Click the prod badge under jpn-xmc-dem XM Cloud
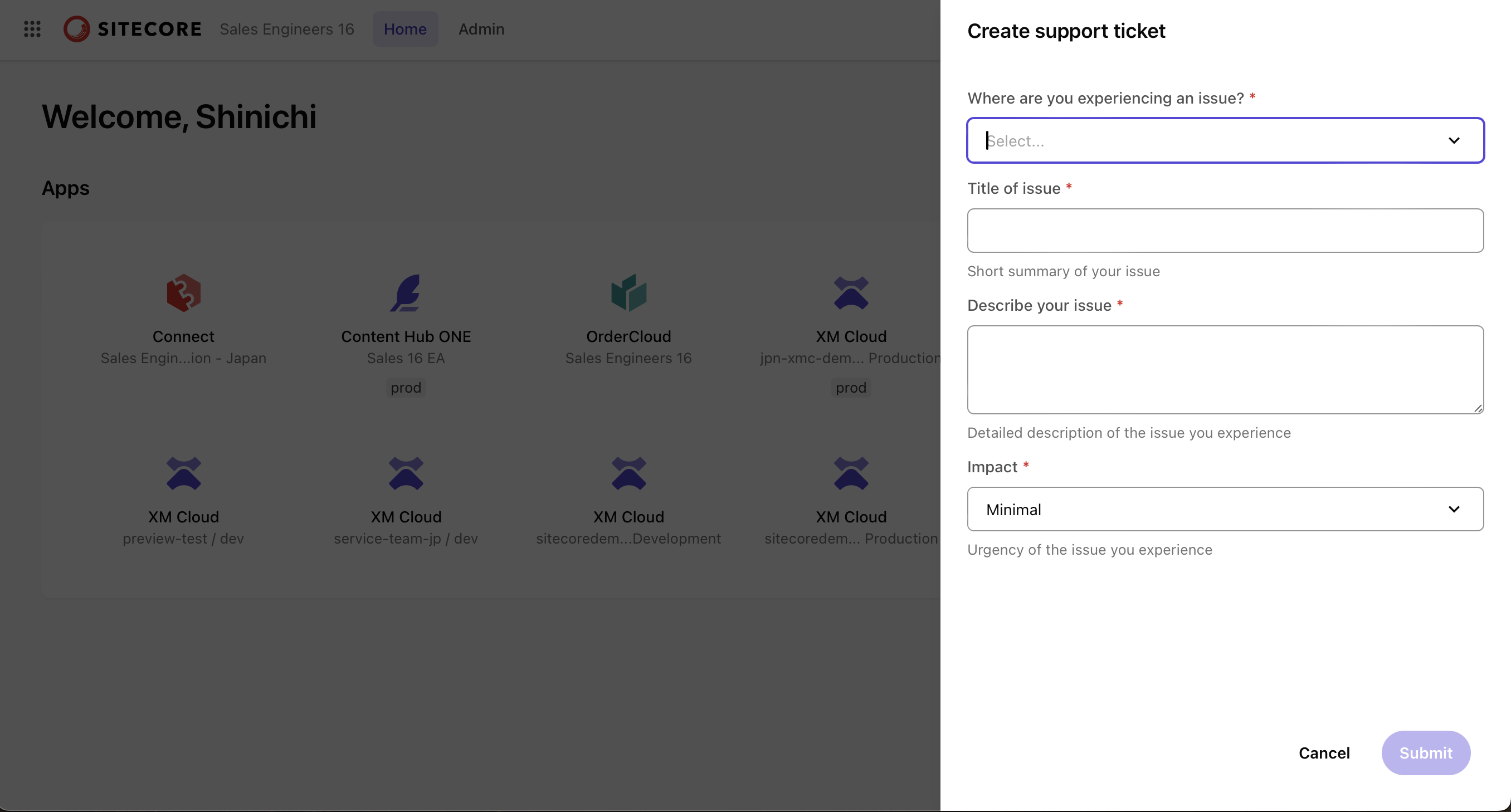The height and width of the screenshot is (812, 1511). 851,388
